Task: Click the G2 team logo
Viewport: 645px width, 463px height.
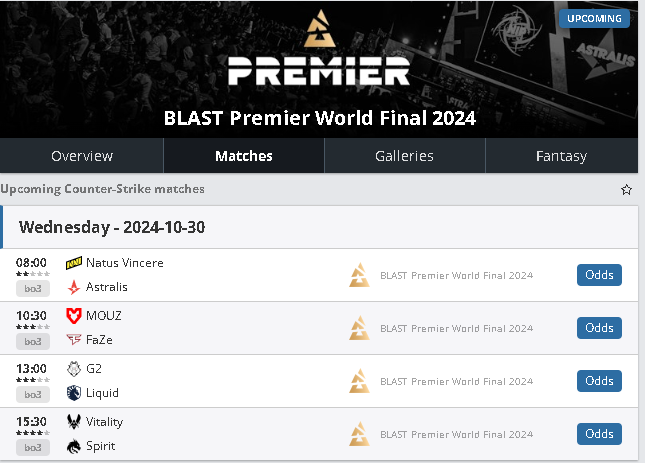Action: pyautogui.click(x=73, y=369)
